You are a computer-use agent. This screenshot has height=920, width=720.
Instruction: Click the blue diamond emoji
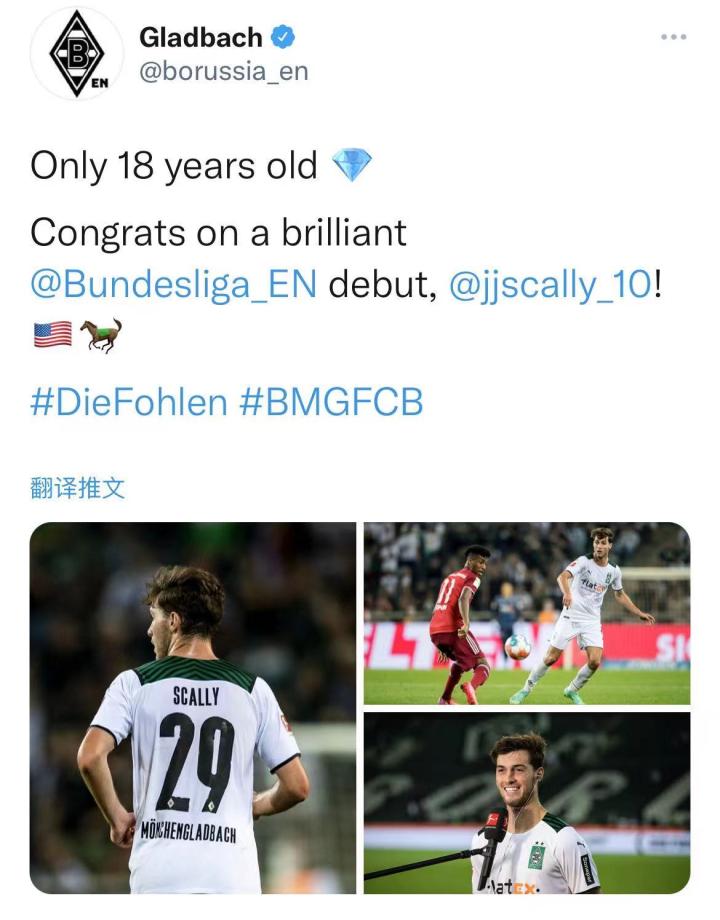[351, 165]
